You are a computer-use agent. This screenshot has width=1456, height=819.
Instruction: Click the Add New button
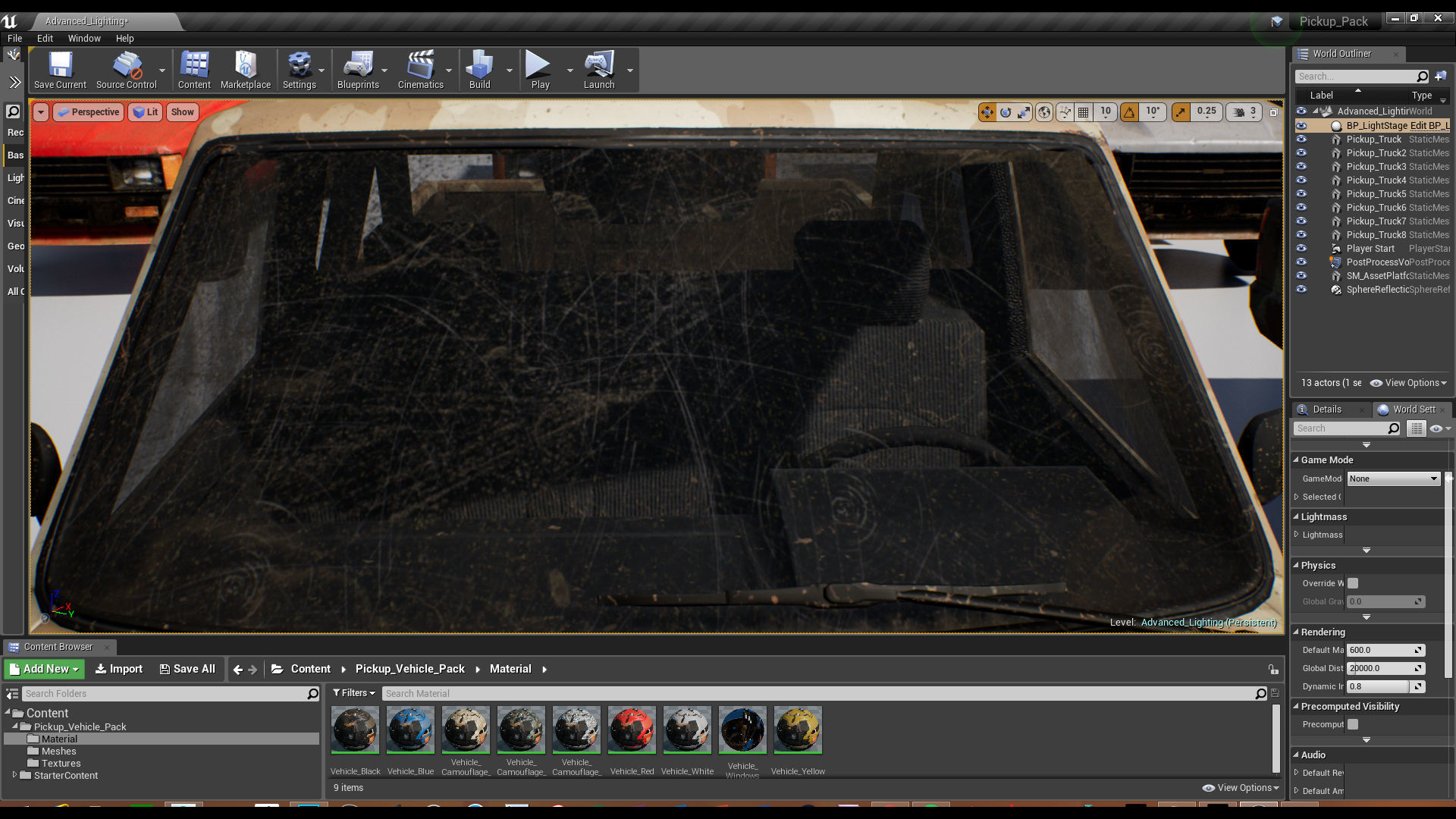point(45,669)
